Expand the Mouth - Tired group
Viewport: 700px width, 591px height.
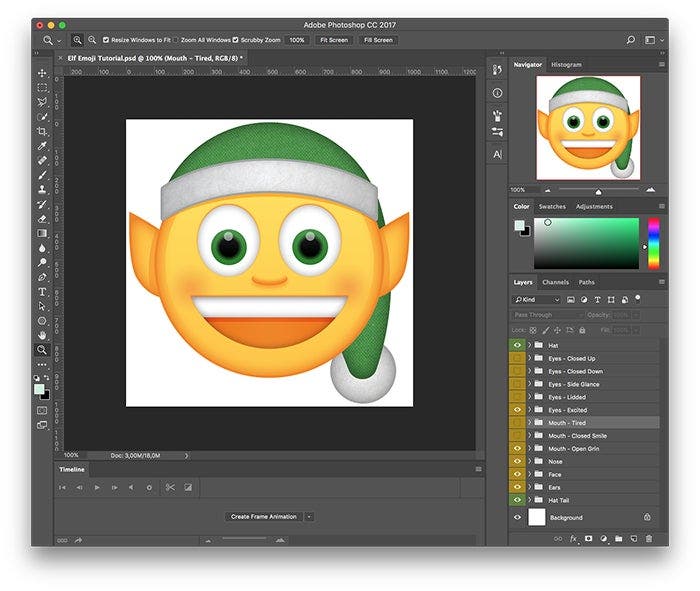point(529,423)
